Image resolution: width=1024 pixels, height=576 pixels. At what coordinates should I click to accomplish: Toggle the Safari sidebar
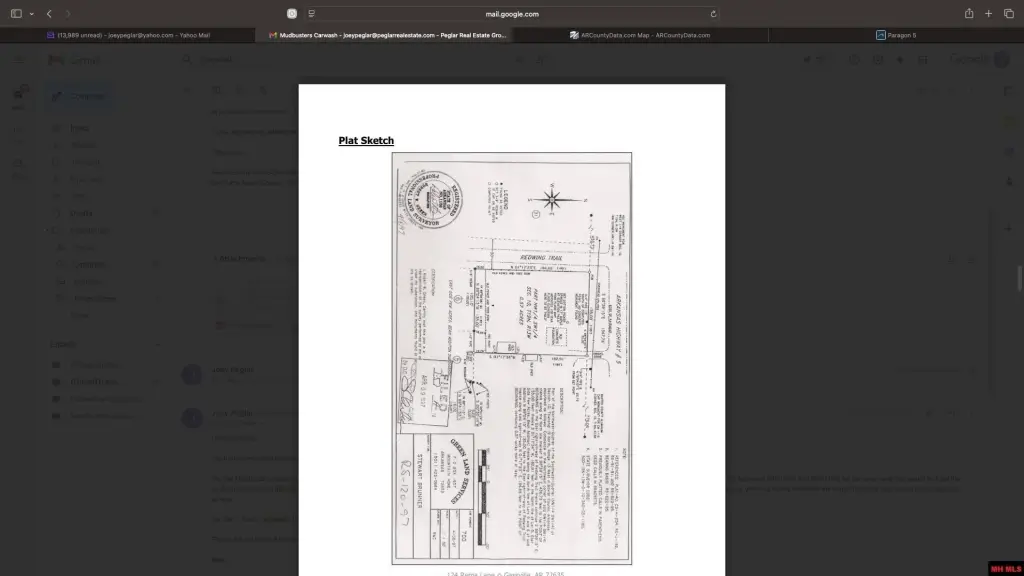point(16,14)
